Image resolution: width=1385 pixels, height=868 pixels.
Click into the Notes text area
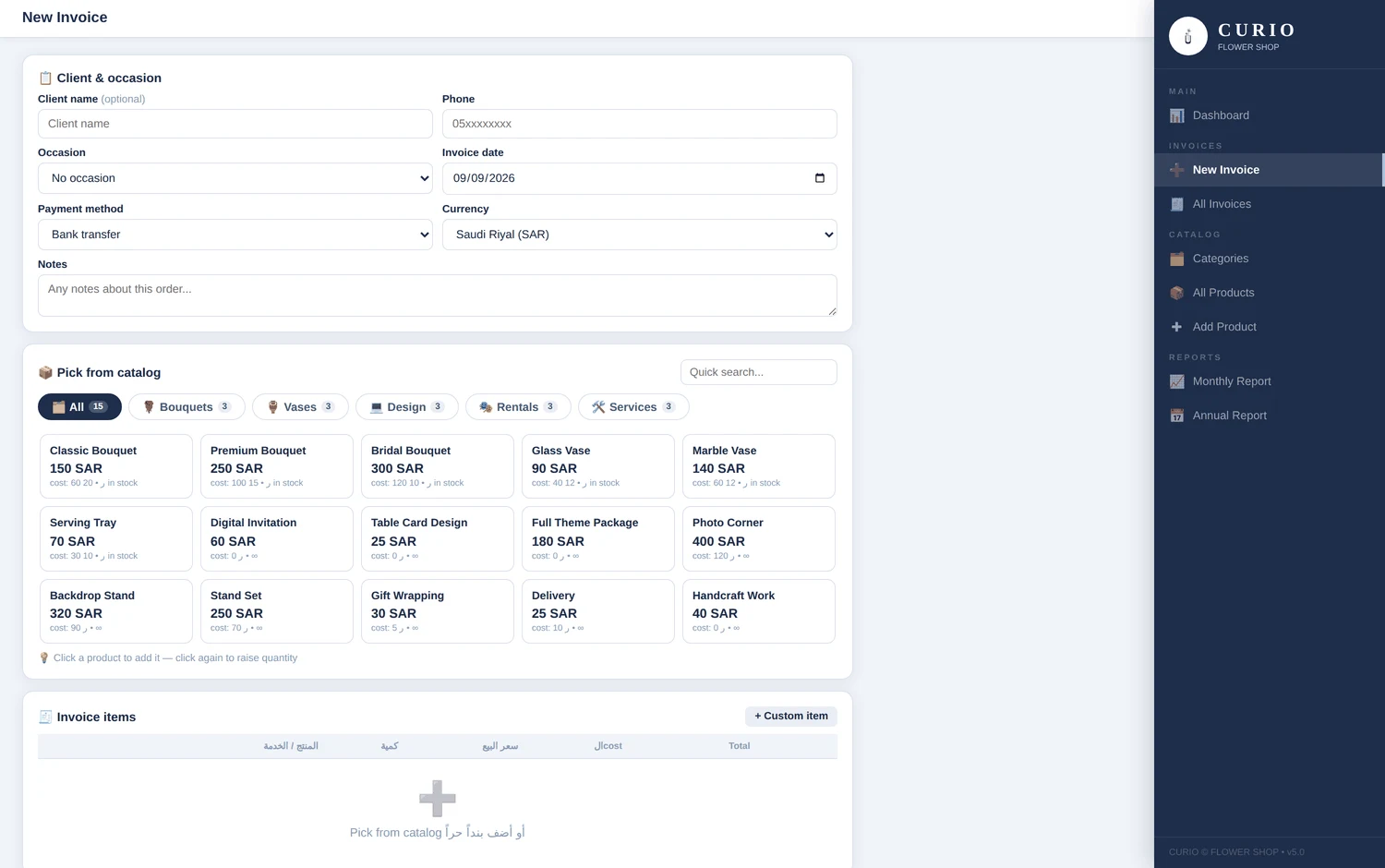click(438, 295)
